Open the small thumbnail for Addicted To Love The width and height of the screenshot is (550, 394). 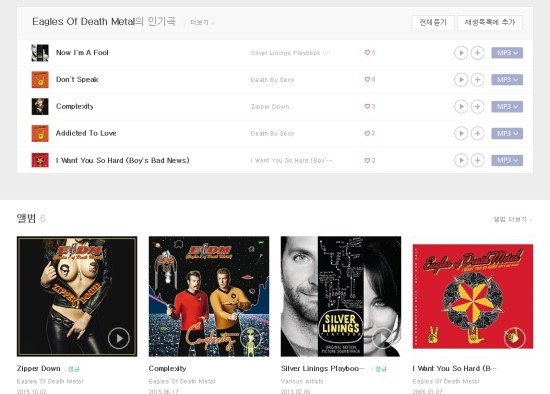(40, 133)
